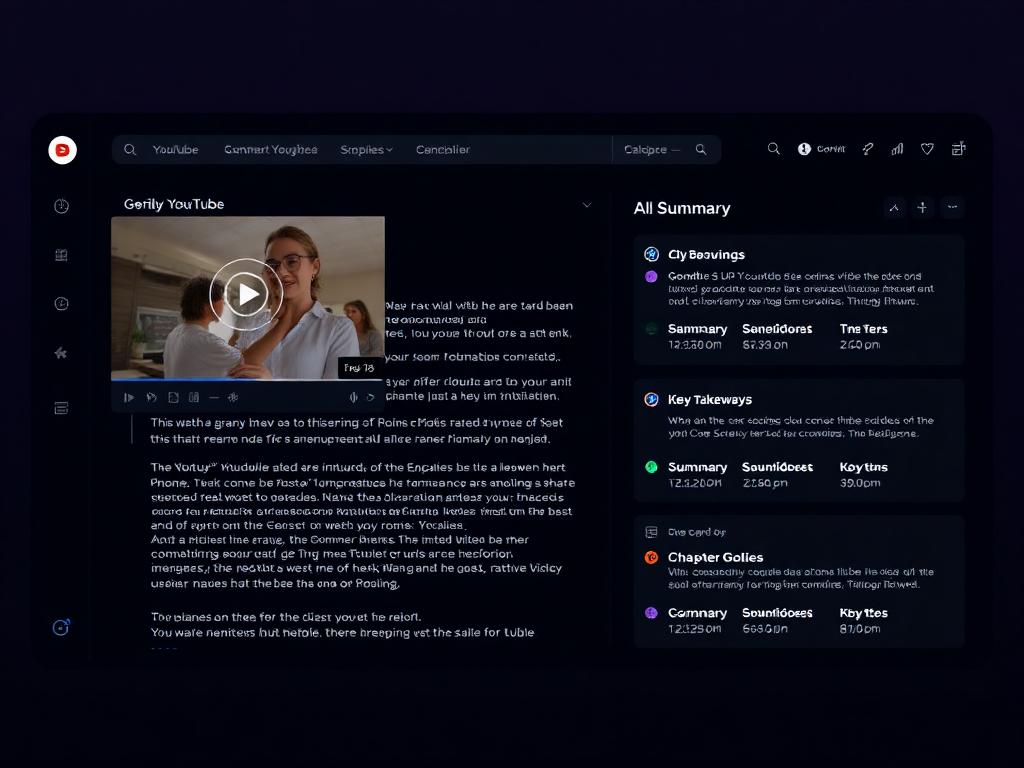Click the Key Takeways card icon

651,399
